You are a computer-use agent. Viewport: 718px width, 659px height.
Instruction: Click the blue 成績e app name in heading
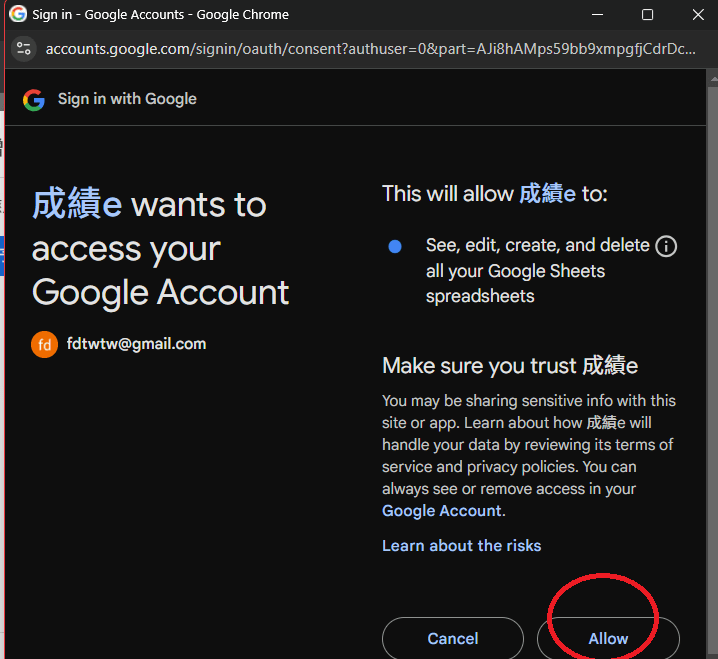pyautogui.click(x=77, y=204)
